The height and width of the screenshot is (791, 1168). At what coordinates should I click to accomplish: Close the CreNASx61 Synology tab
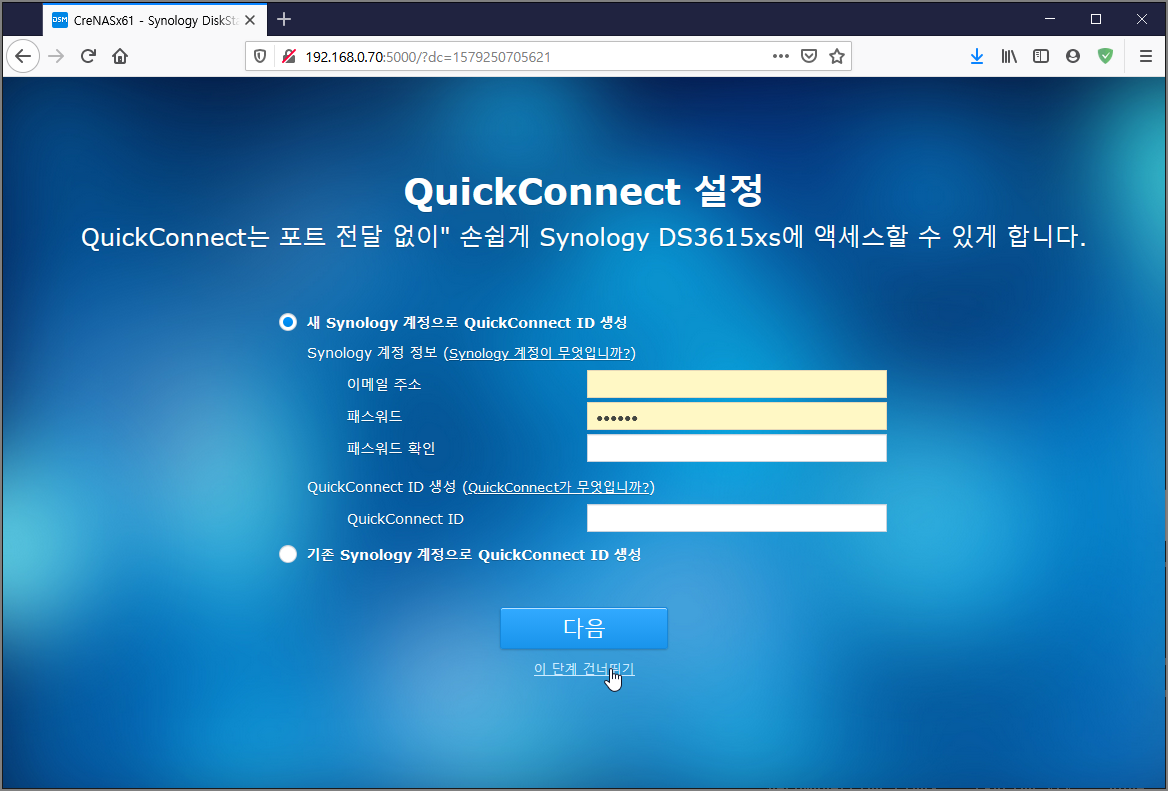point(250,20)
